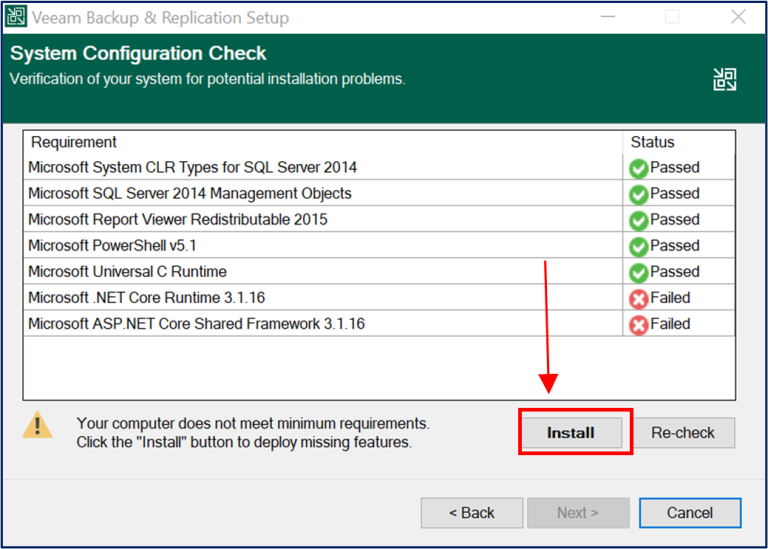Click red Failed icon for .NET Core Runtime
The height and width of the screenshot is (549, 768).
(638, 298)
